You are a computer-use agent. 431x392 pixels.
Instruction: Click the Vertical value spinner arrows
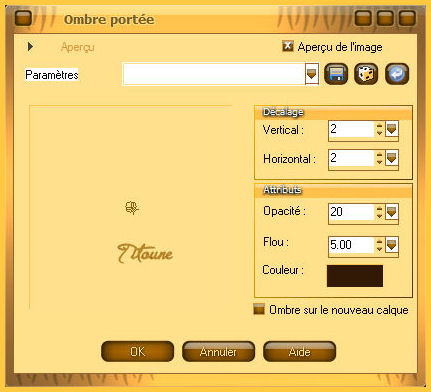tap(379, 129)
